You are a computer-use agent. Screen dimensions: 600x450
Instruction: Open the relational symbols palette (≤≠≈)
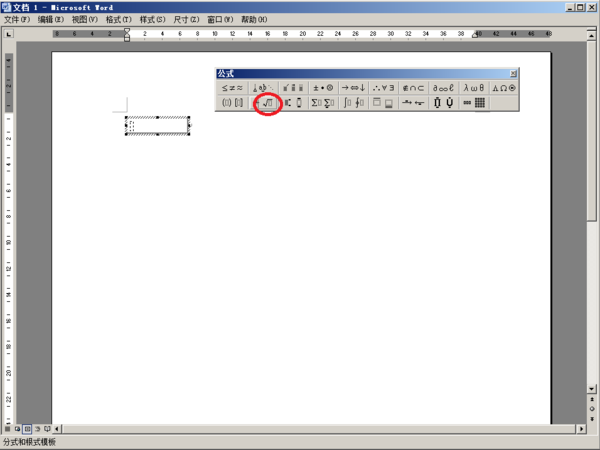tap(232, 88)
